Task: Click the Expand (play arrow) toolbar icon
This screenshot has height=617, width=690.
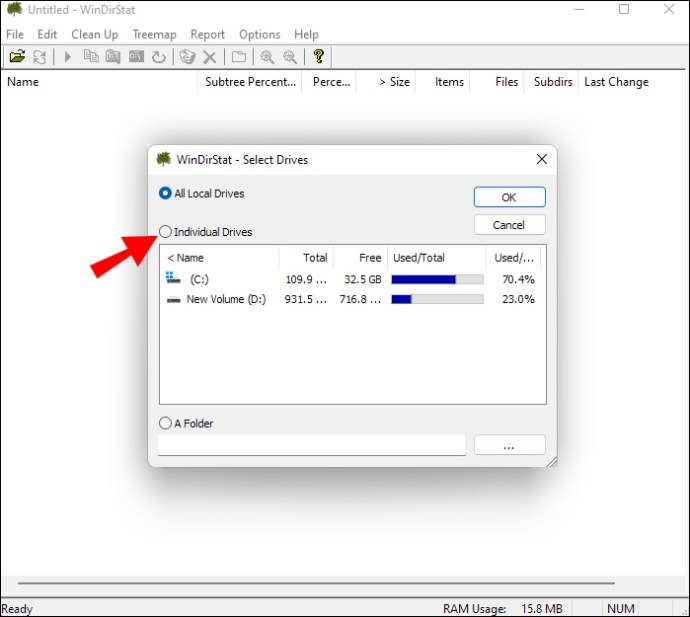Action: pos(67,57)
